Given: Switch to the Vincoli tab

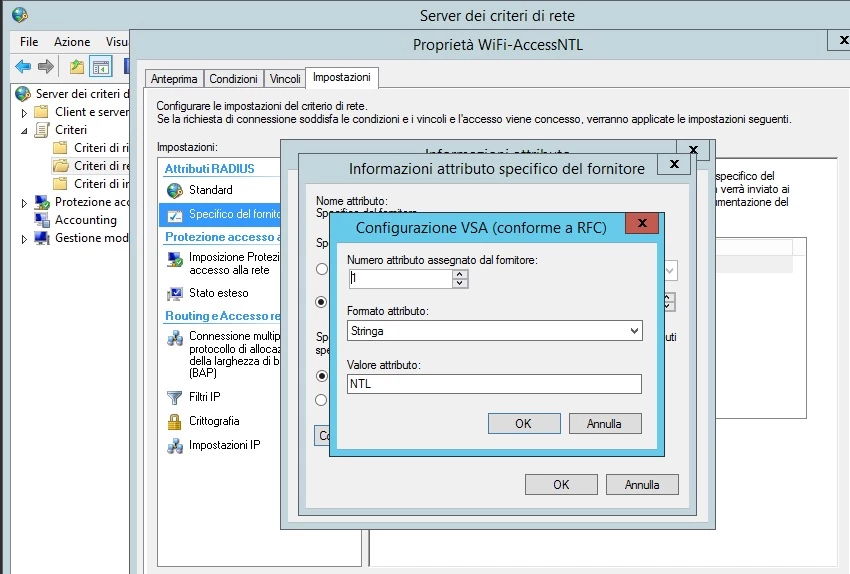Looking at the screenshot, I should tap(285, 79).
